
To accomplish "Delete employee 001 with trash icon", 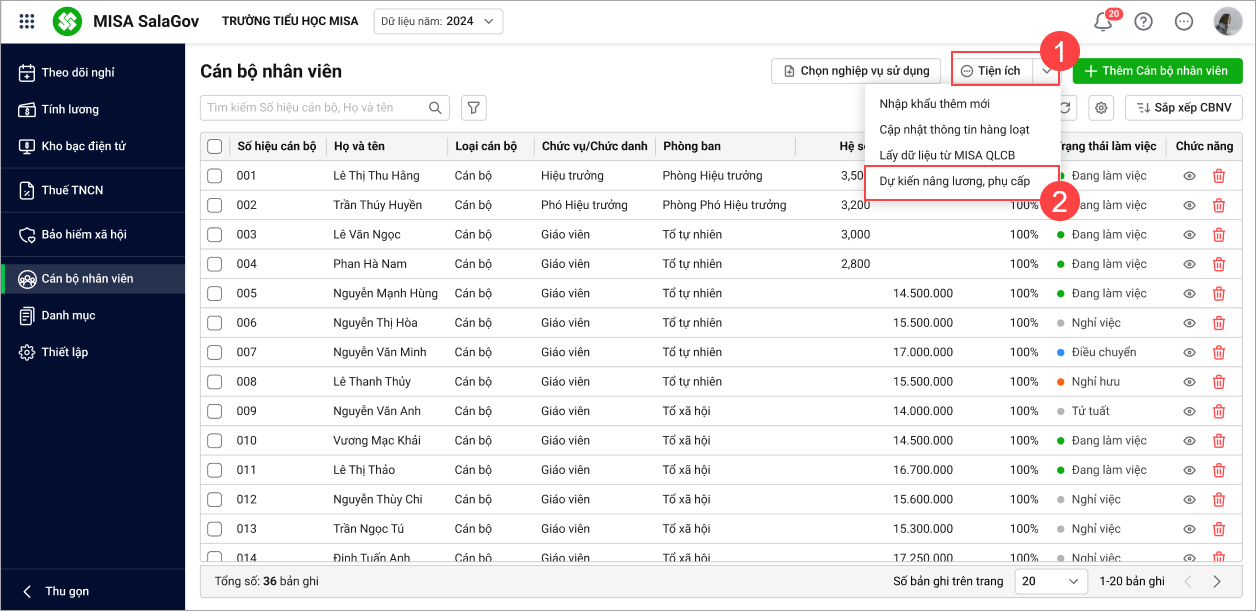I will click(1218, 176).
